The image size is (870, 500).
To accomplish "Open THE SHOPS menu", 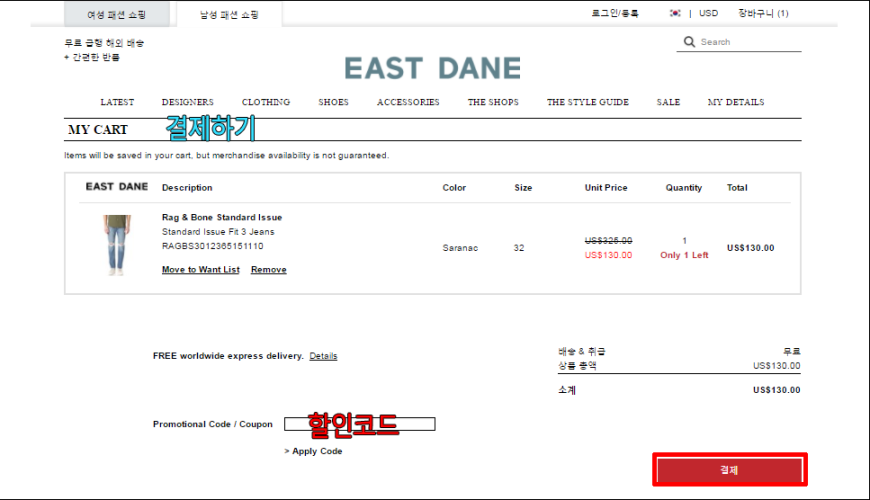I will [x=493, y=102].
